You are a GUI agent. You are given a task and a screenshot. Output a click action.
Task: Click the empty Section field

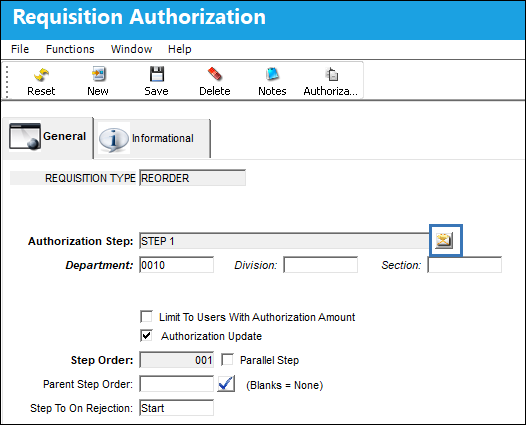coord(465,265)
